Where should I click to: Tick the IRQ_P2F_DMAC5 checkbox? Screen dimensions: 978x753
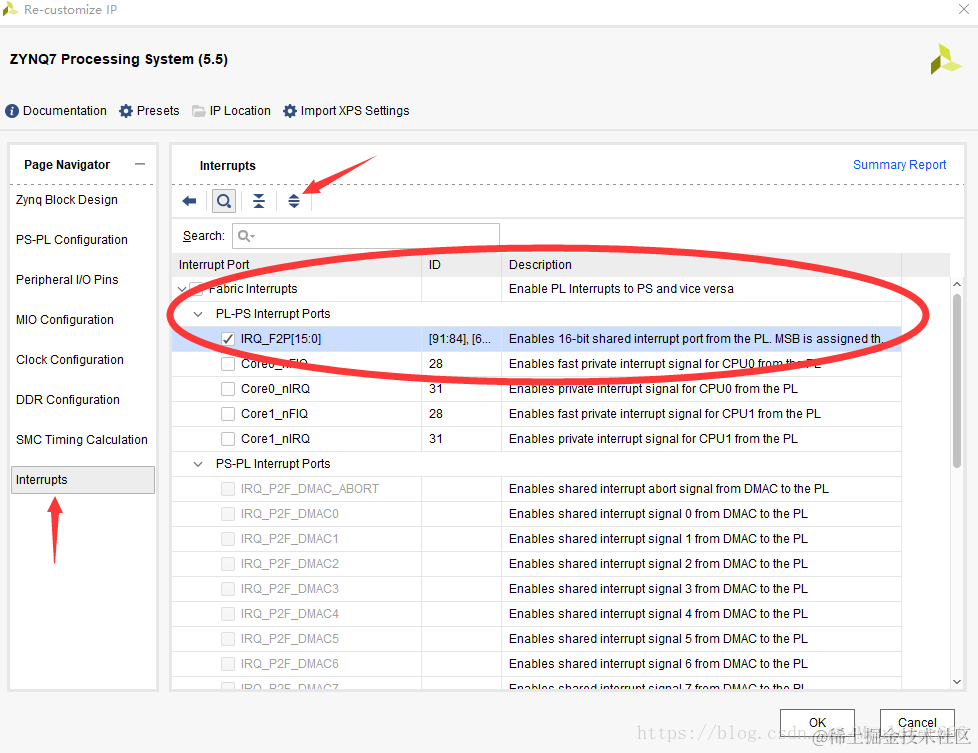228,638
